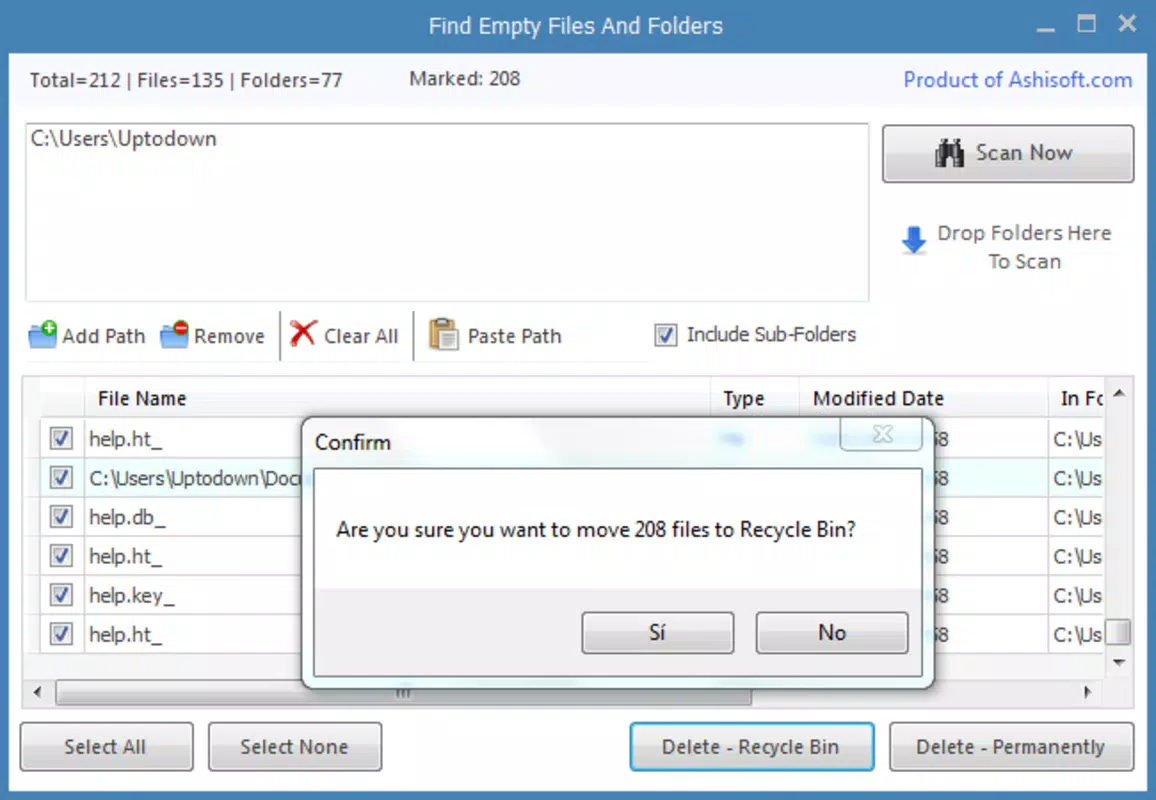
Task: Sort by the File Name column header
Action: (397, 398)
